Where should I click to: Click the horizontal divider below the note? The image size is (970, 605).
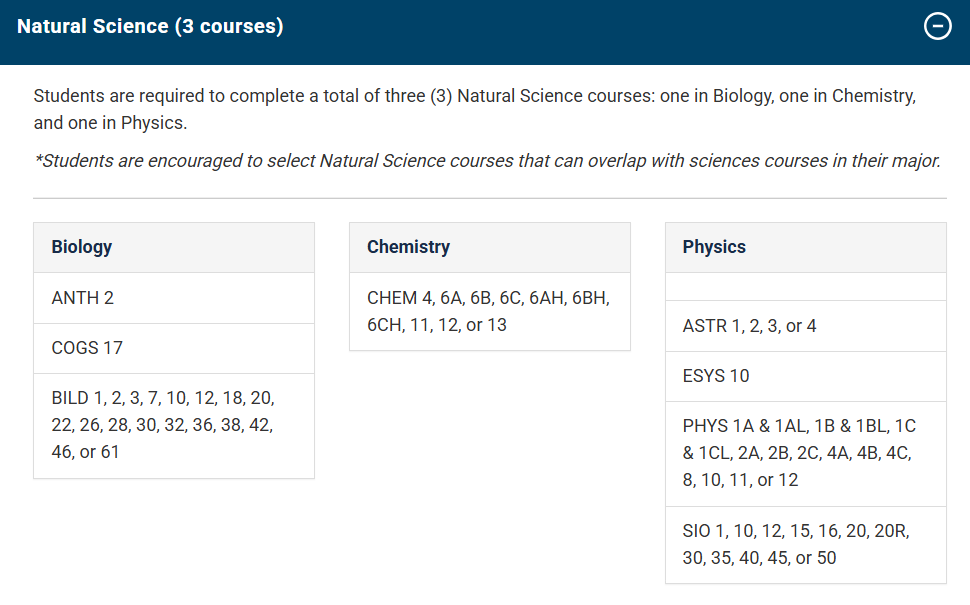tap(489, 198)
